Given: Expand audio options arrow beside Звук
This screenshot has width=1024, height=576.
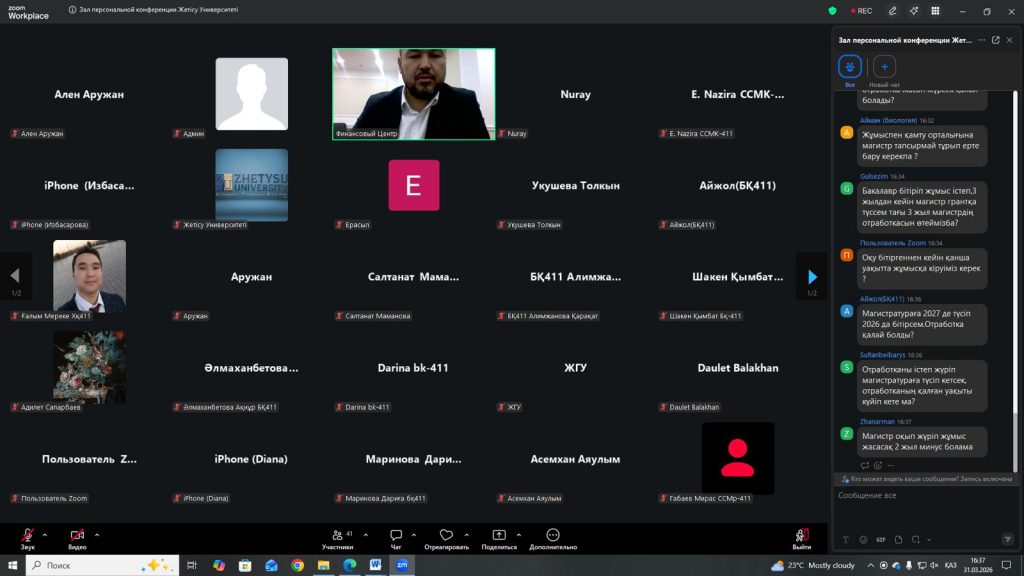Looking at the screenshot, I should point(47,535).
